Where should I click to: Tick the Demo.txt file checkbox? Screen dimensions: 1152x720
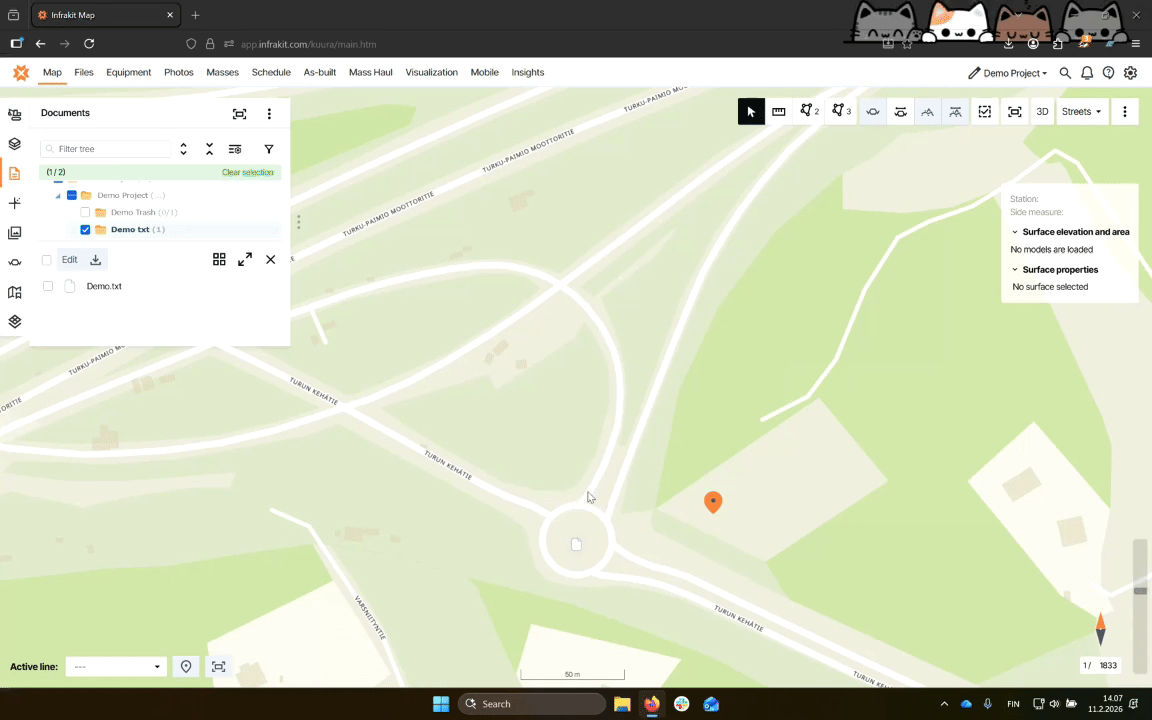point(48,287)
